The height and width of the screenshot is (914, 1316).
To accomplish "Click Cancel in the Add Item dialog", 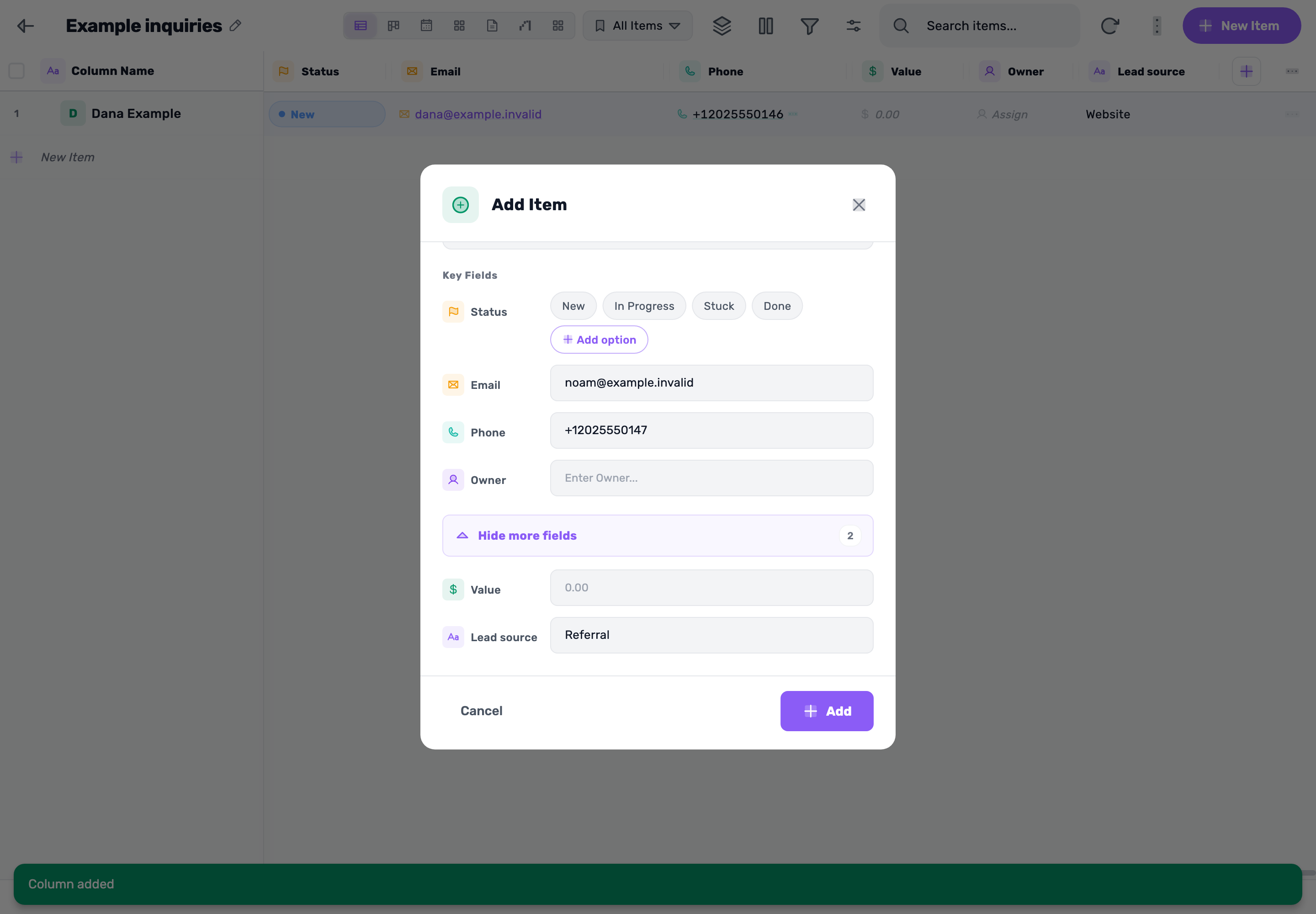I will tap(481, 711).
